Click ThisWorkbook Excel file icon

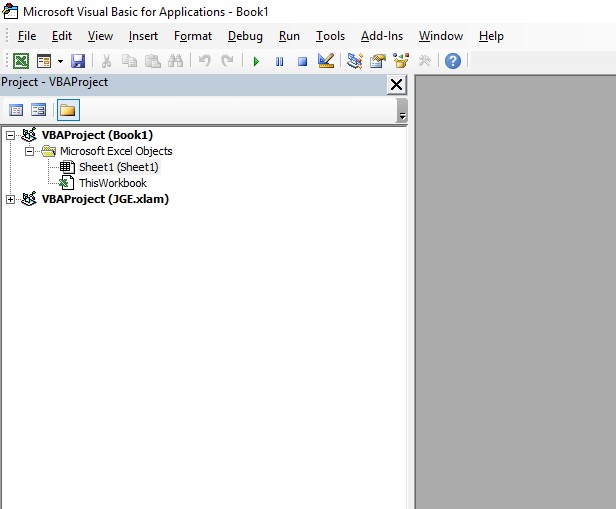coord(66,183)
